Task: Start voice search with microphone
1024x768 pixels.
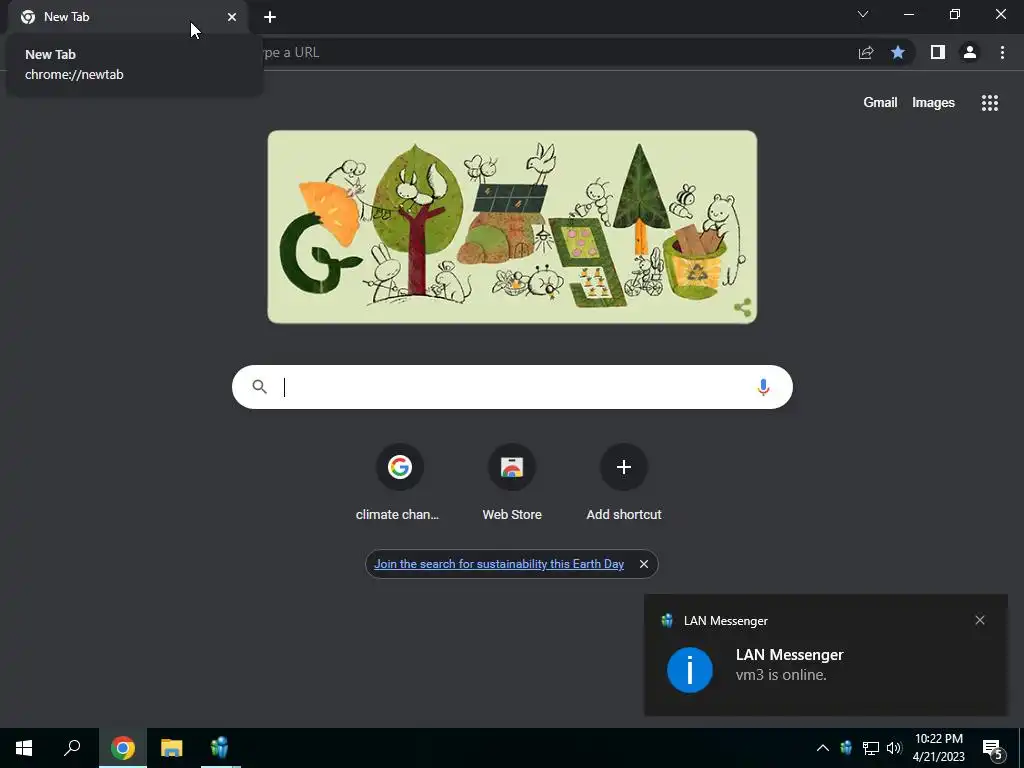Action: [x=763, y=387]
